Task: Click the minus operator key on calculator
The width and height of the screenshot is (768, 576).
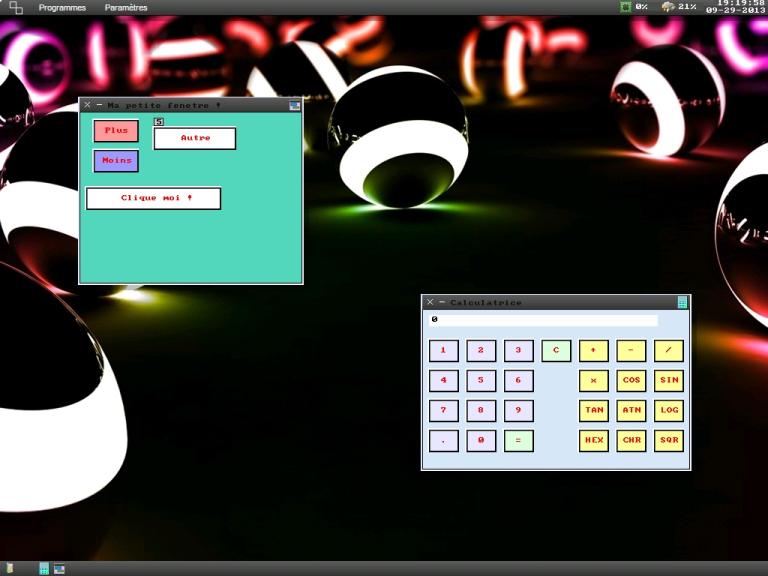Action: point(631,351)
